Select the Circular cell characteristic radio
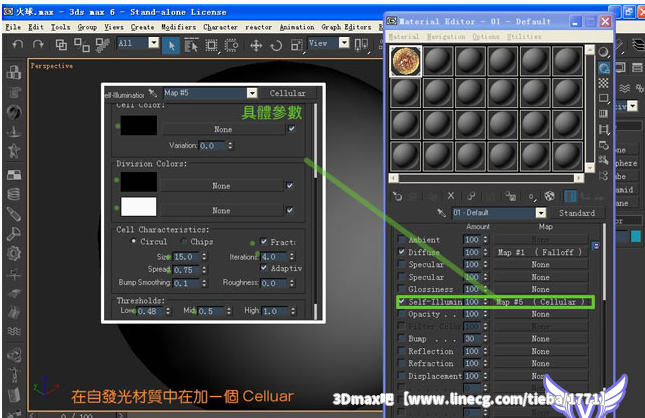This screenshot has width=645, height=418. pyautogui.click(x=133, y=241)
